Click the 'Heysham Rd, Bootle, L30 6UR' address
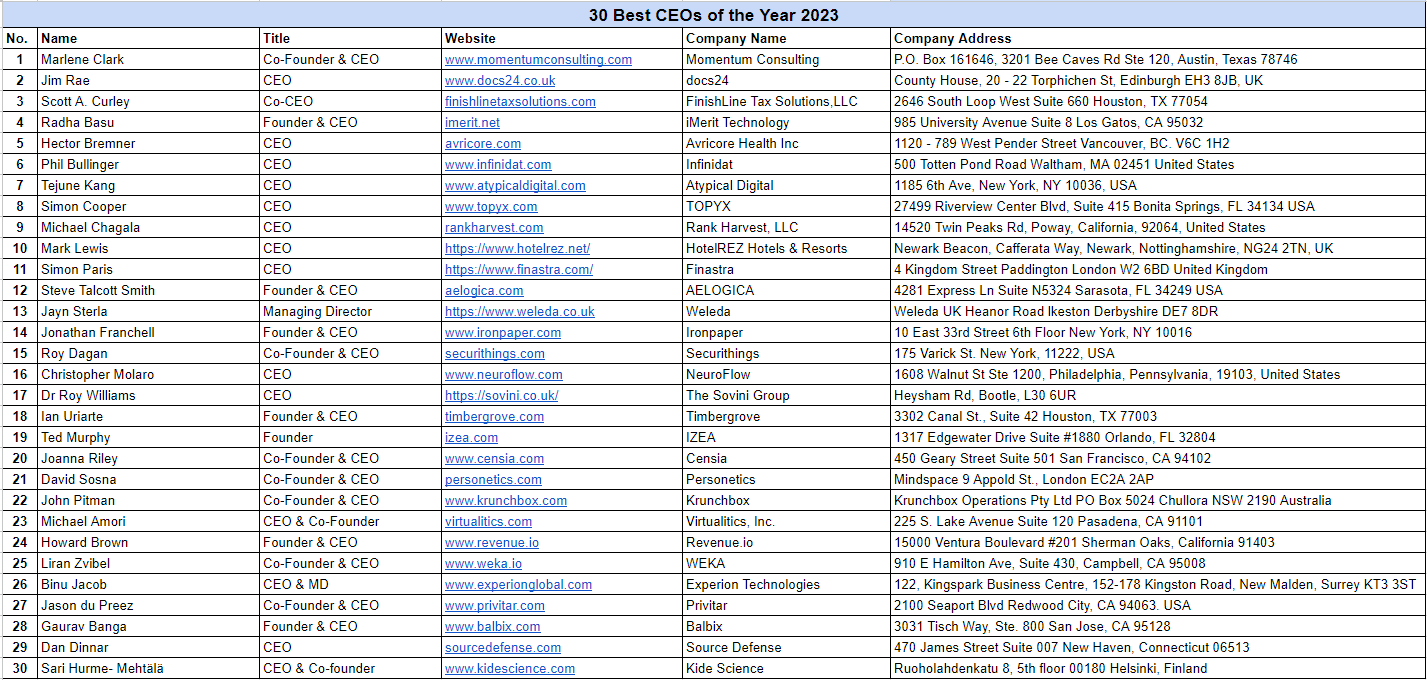The width and height of the screenshot is (1427, 680). (1158, 395)
